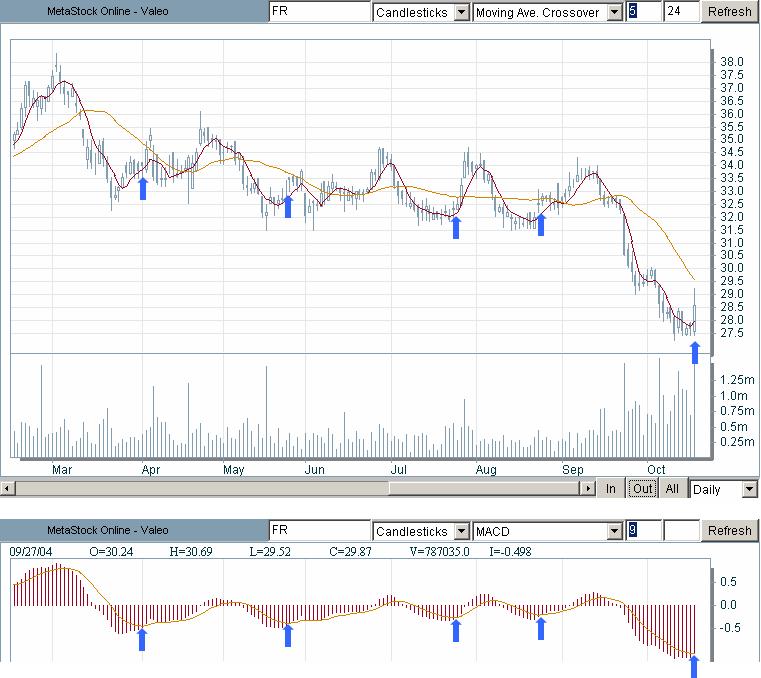761x678 pixels.
Task: Toggle the Out zoom button
Action: click(x=642, y=489)
